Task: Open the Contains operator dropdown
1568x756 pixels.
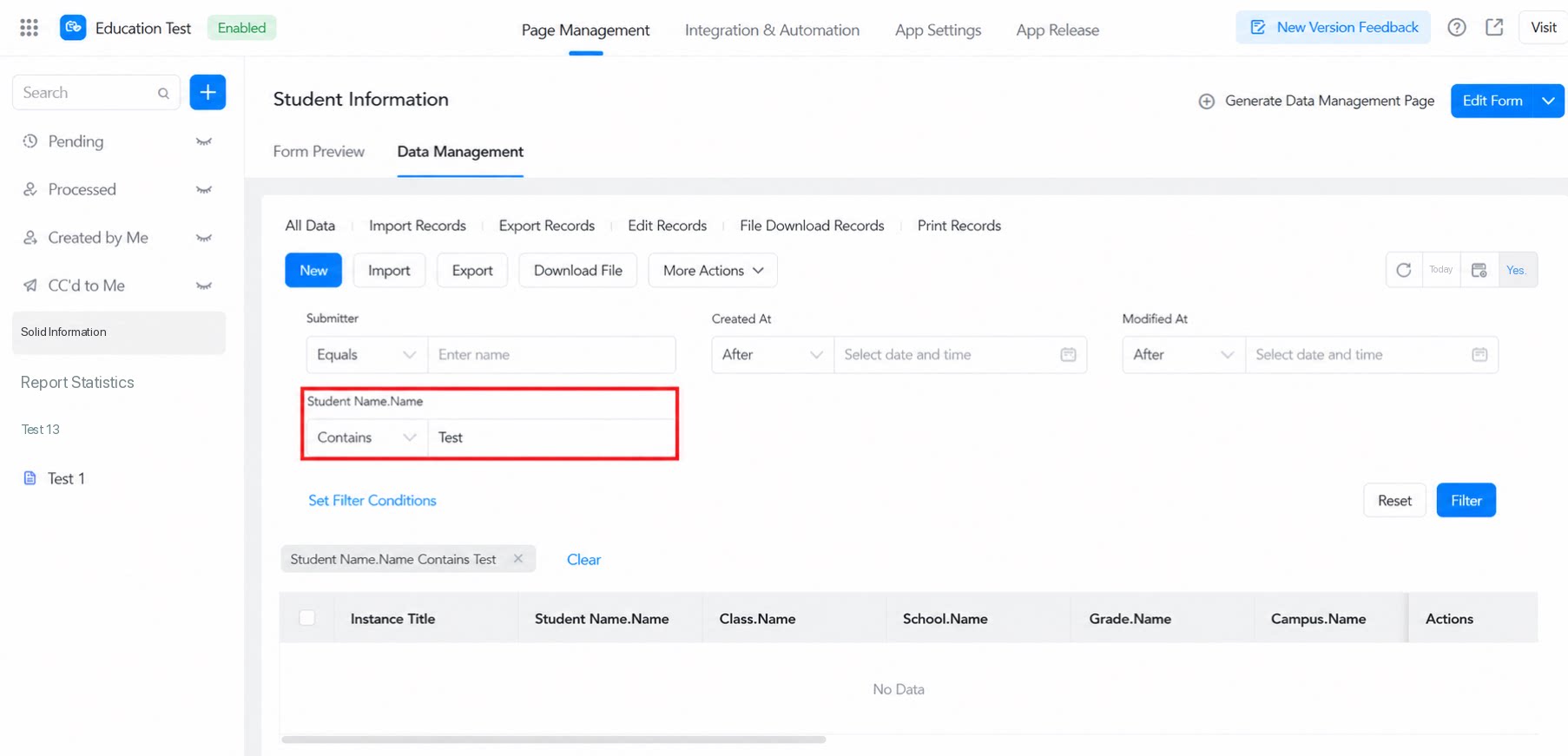Action: [x=366, y=437]
